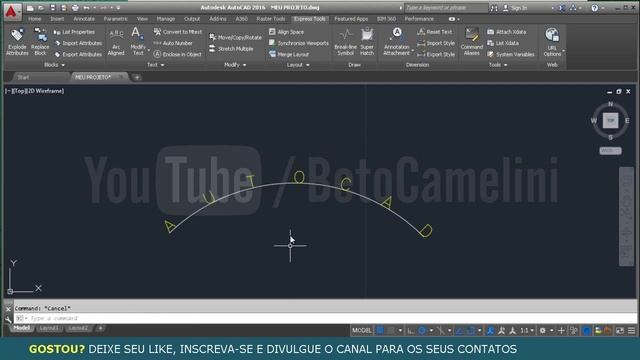640x360 pixels.
Task: Click the keyword search box
Action: tap(446, 8)
